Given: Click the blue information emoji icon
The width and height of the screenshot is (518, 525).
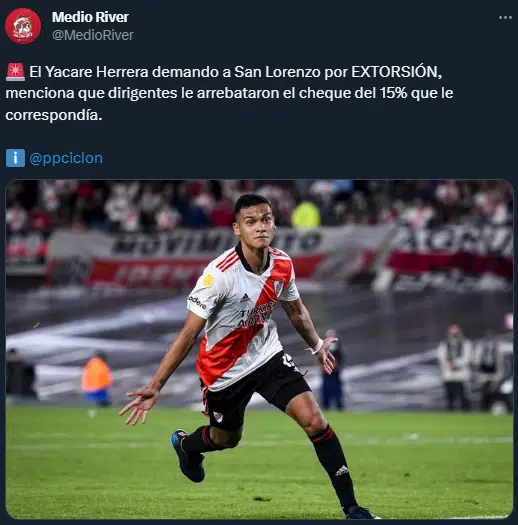Looking at the screenshot, I should [15, 158].
